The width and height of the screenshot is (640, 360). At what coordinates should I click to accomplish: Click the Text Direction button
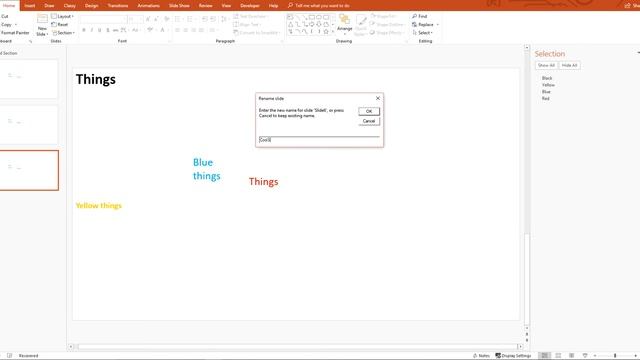tap(251, 16)
